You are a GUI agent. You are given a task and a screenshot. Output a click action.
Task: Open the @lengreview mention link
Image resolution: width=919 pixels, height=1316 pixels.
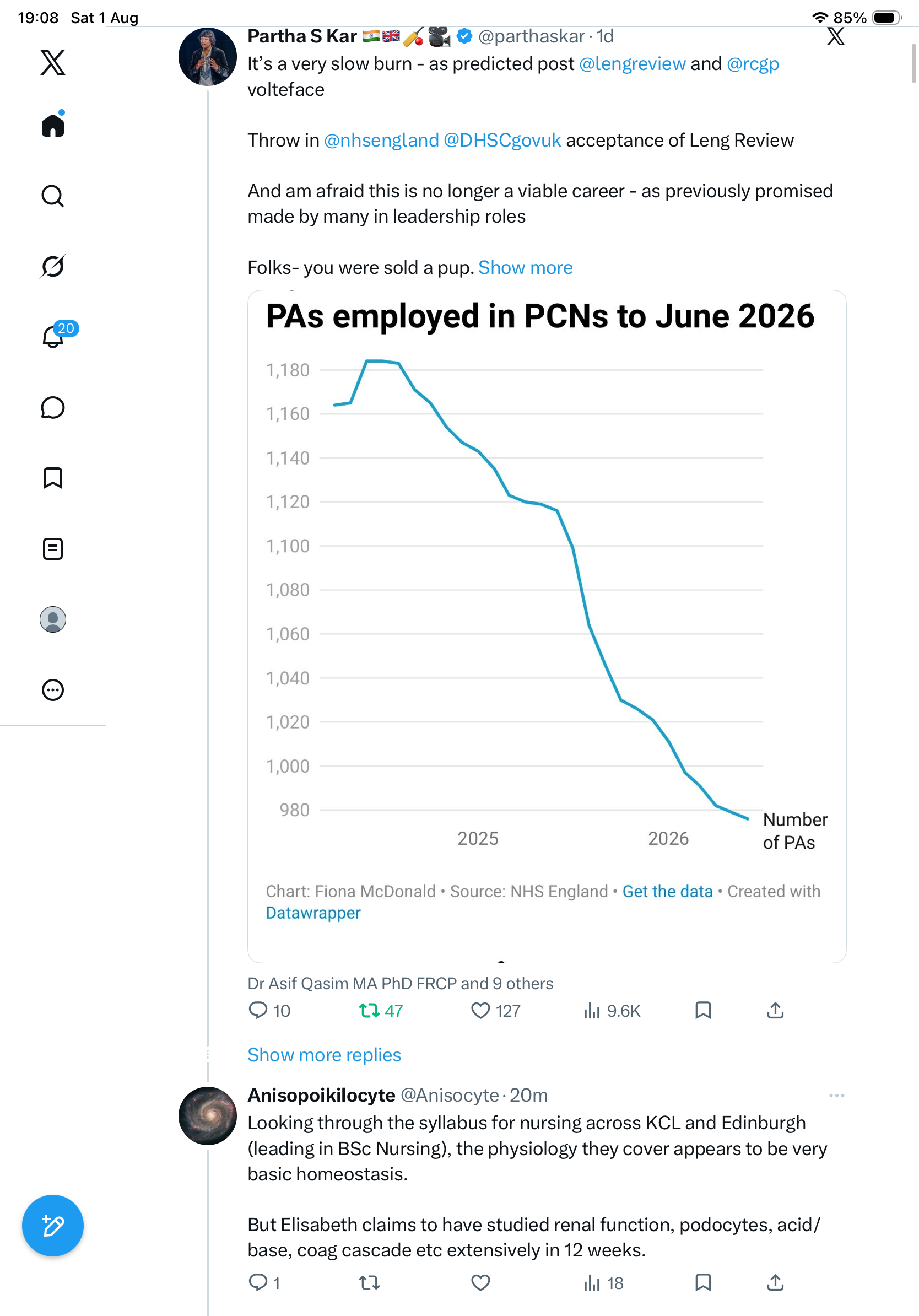tap(632, 63)
